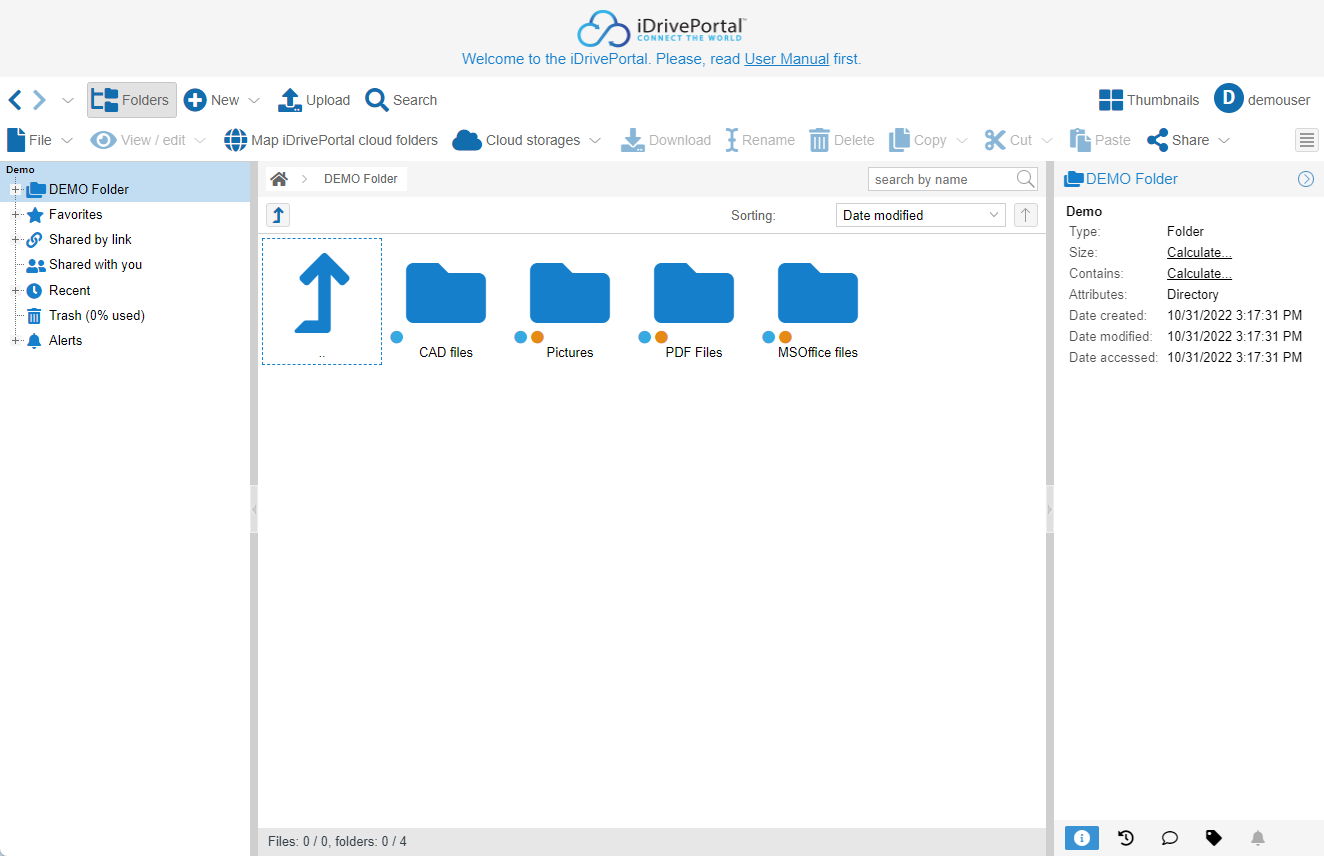The width and height of the screenshot is (1324, 856).
Task: Switch to Thumbnails view mode
Action: click(1149, 100)
